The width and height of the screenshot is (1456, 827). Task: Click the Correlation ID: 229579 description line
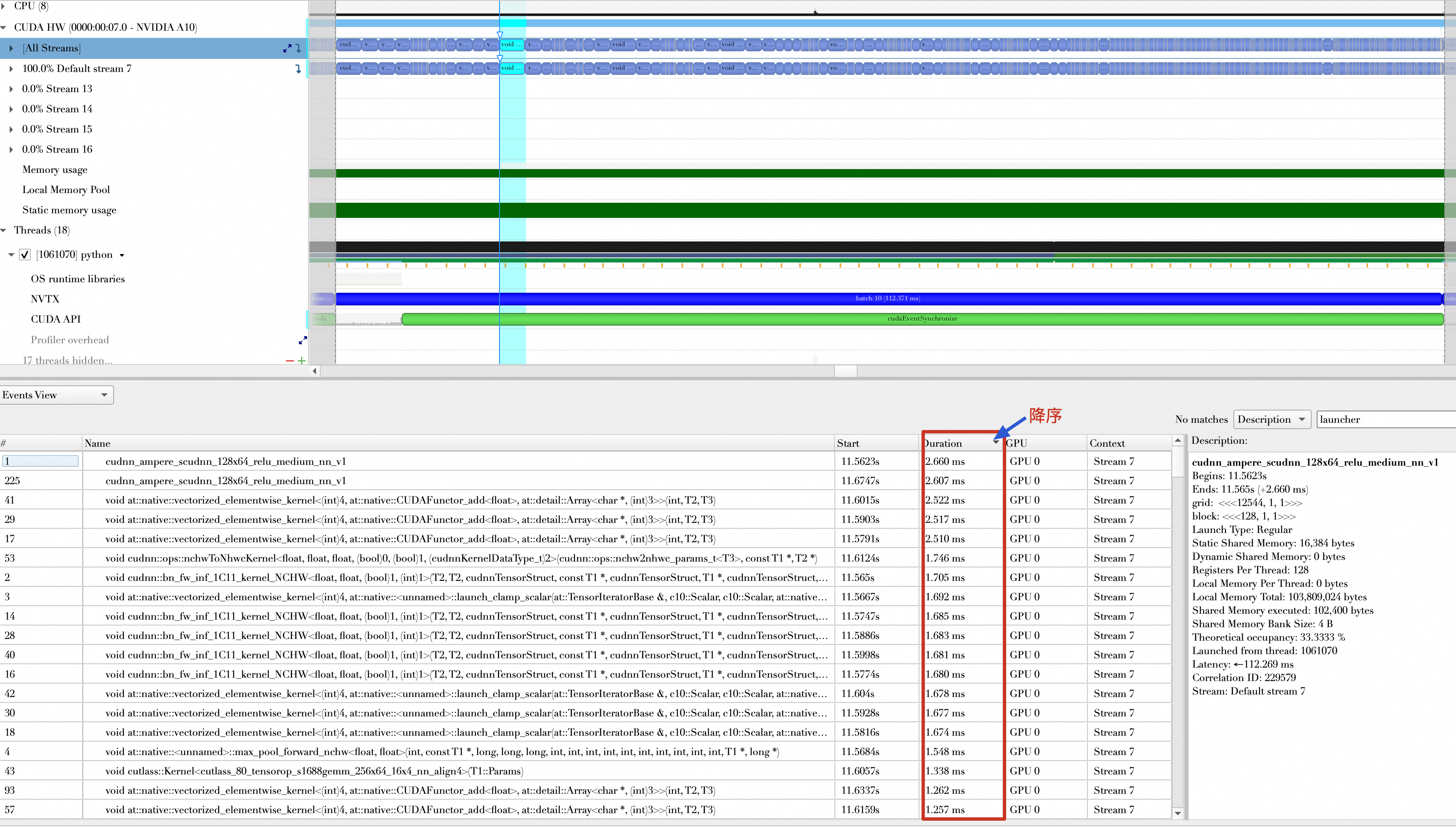(x=1244, y=678)
